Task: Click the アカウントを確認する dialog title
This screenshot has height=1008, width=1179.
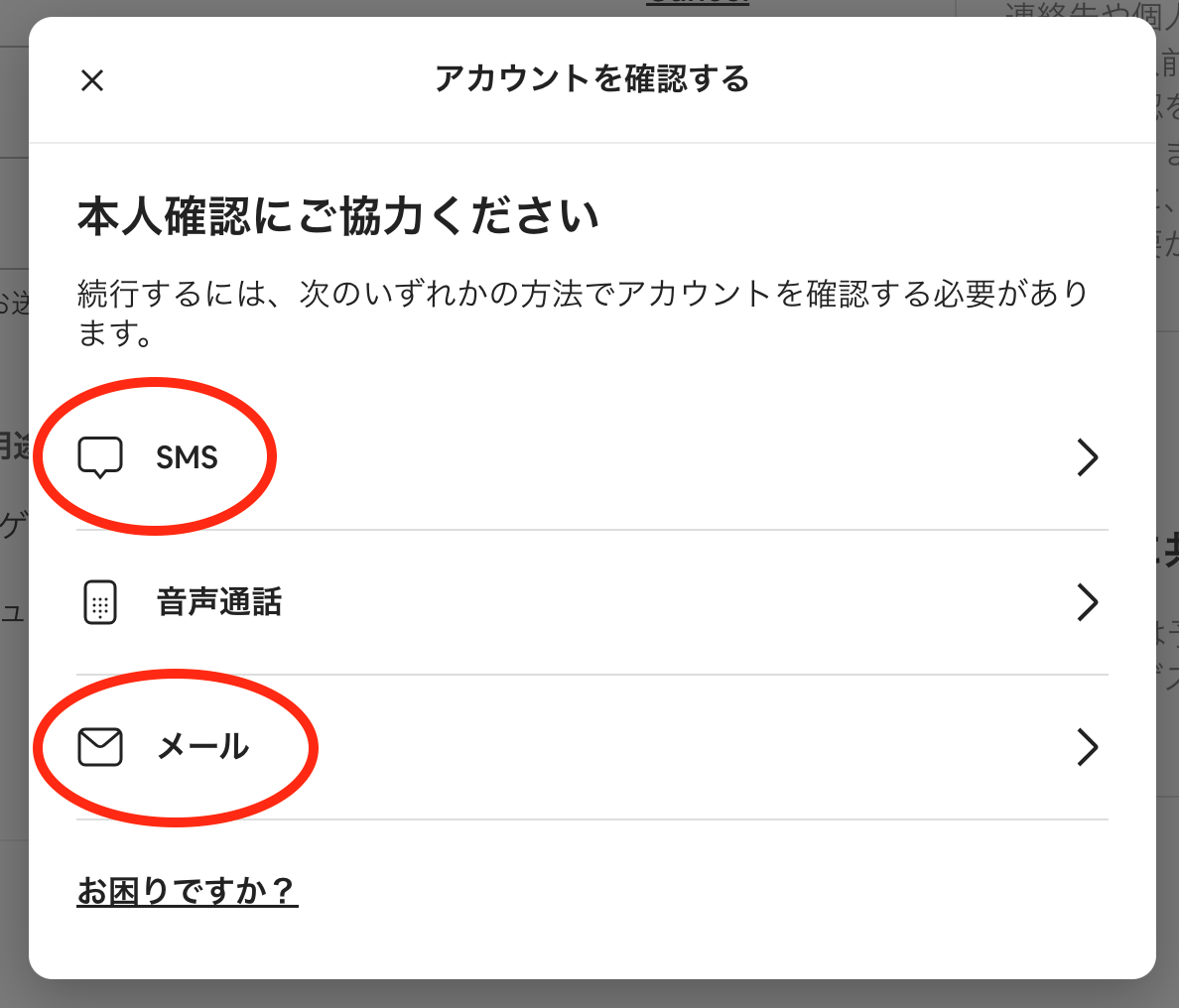Action: [x=591, y=79]
